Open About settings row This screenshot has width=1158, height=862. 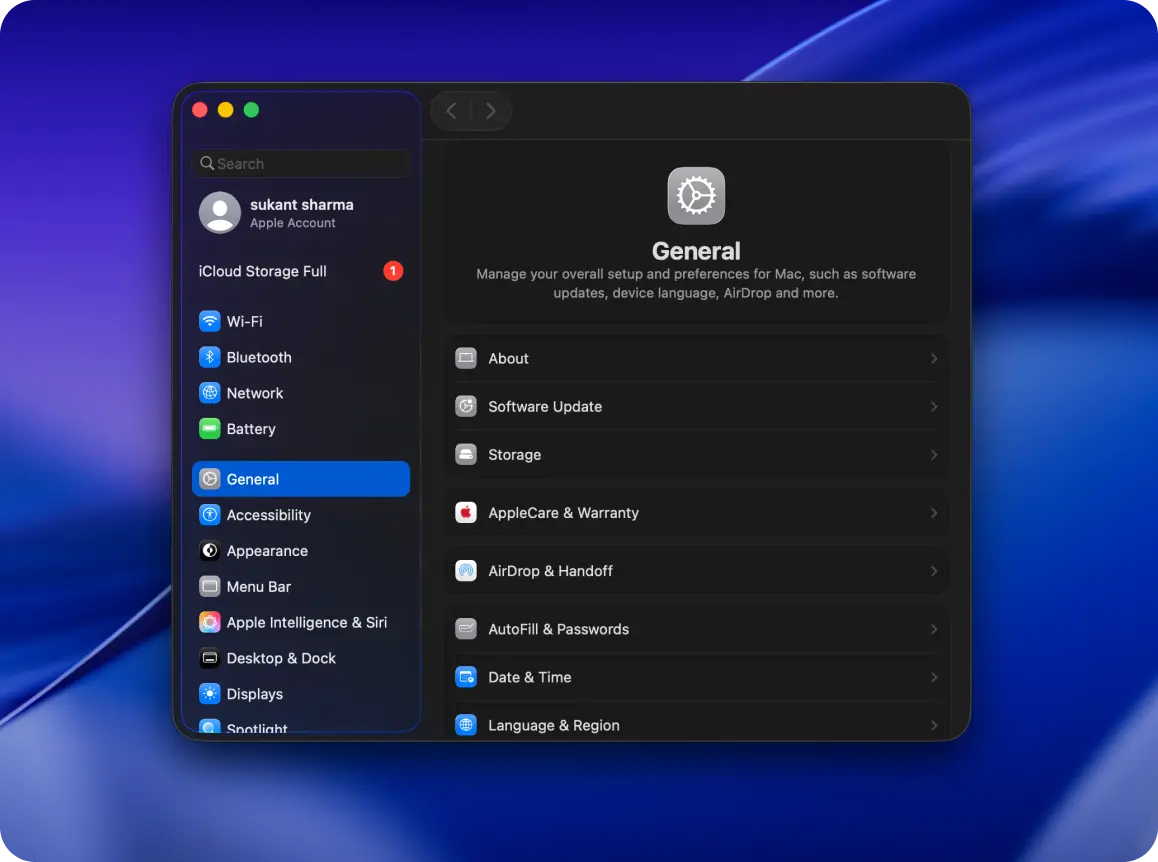pyautogui.click(x=696, y=358)
